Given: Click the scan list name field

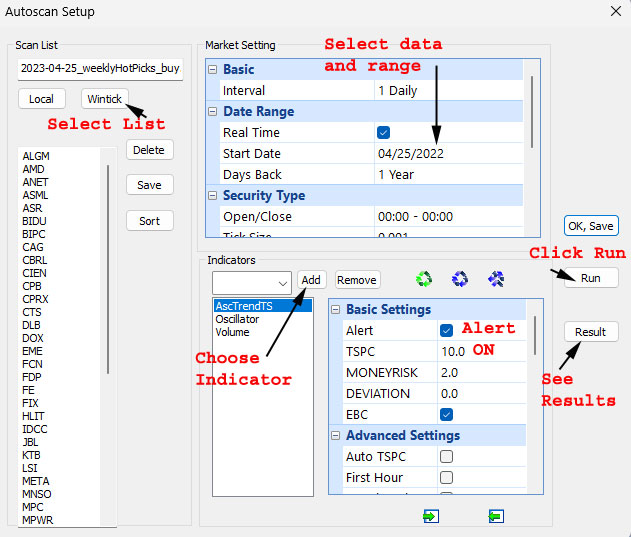Looking at the screenshot, I should pyautogui.click(x=100, y=69).
